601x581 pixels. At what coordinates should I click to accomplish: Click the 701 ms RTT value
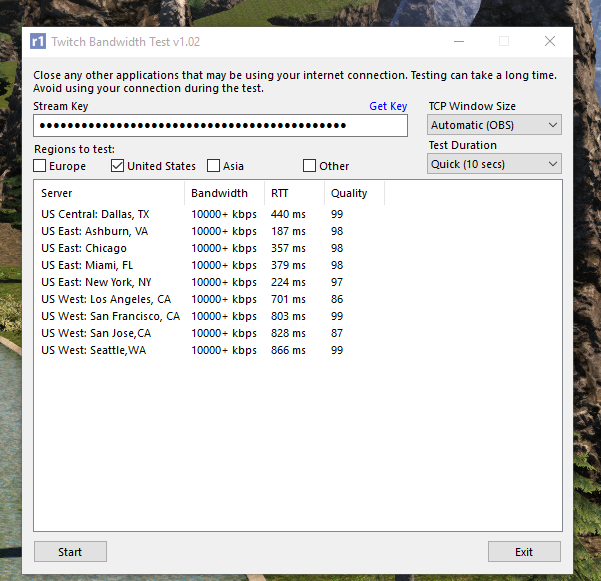(x=288, y=299)
